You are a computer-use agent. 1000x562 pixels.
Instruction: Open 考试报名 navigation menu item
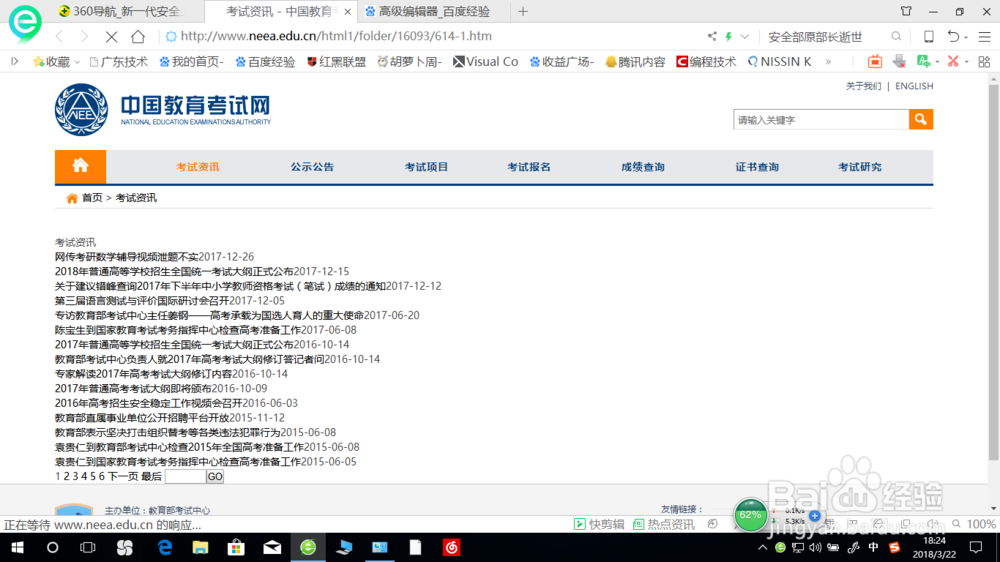529,166
